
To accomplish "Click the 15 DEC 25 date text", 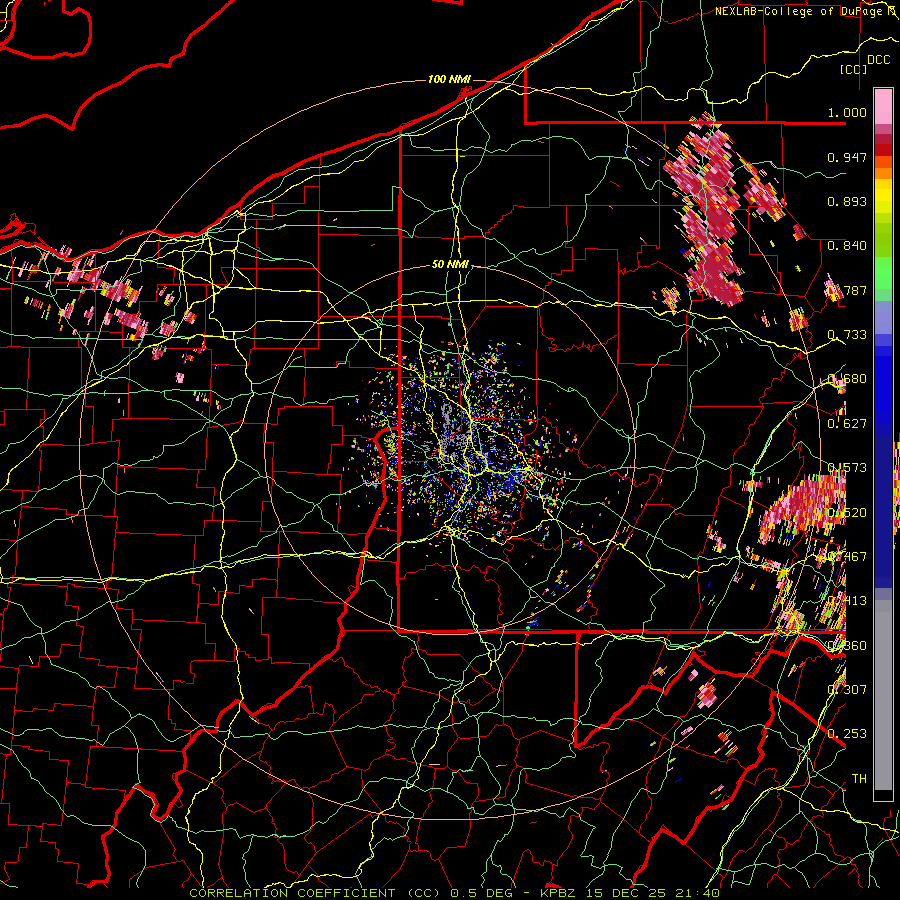I will 625,893.
